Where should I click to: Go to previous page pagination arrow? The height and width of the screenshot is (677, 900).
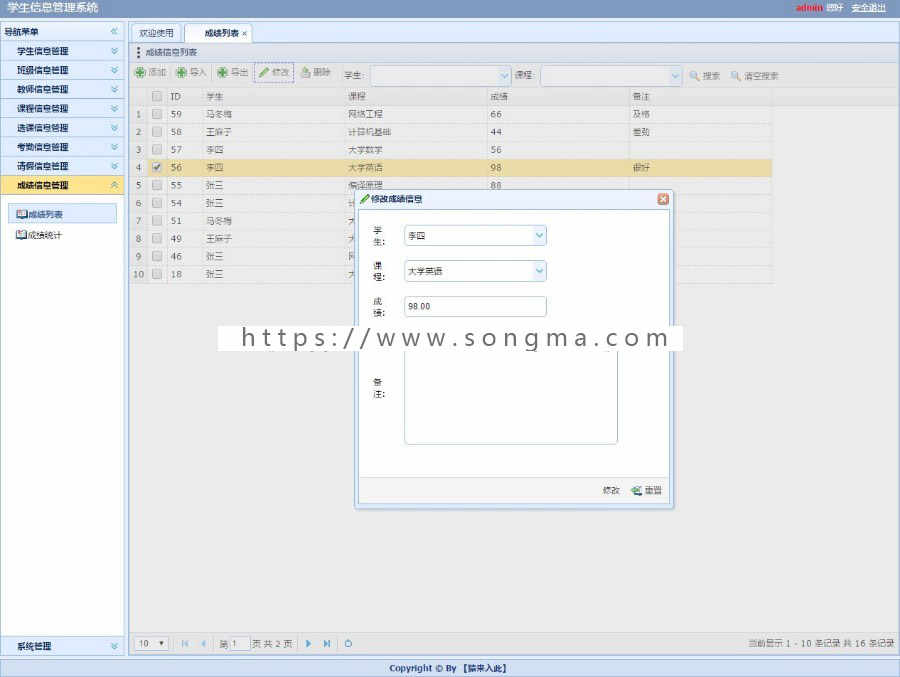pyautogui.click(x=203, y=644)
